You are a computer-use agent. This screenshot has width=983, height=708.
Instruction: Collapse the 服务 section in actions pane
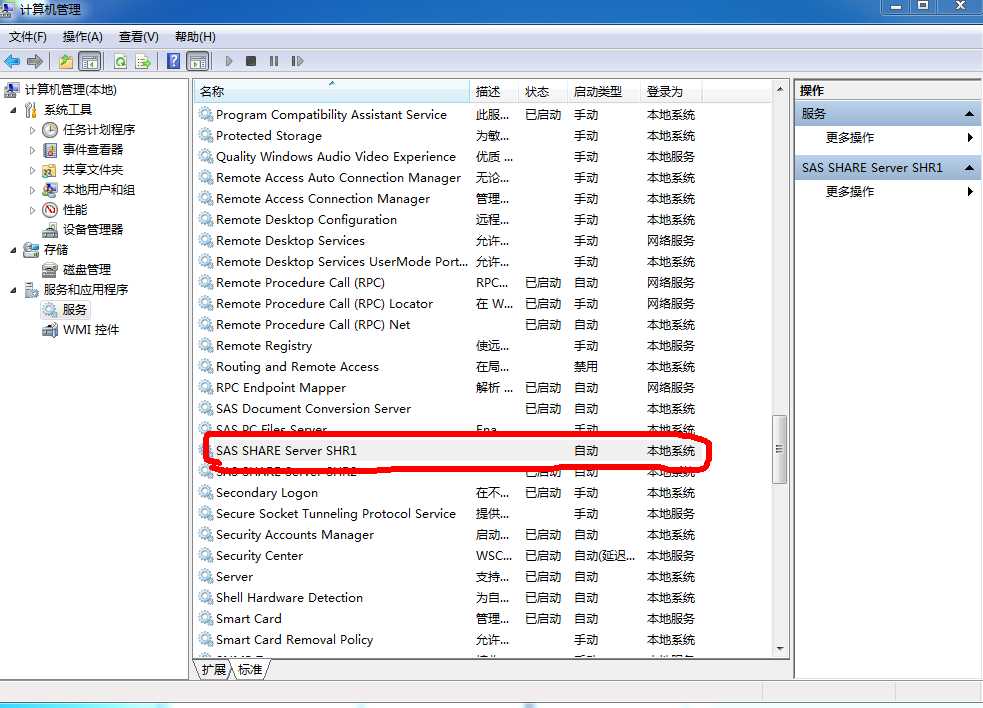(969, 114)
